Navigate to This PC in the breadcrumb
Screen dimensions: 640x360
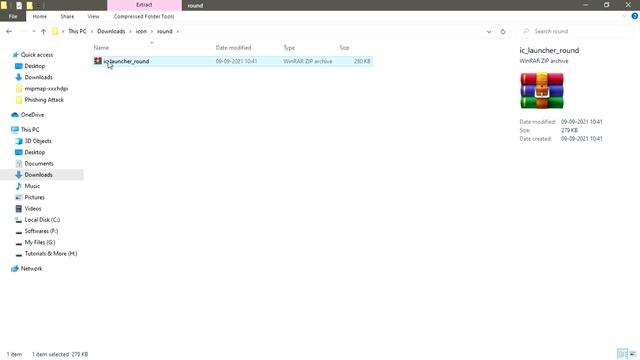pyautogui.click(x=77, y=31)
